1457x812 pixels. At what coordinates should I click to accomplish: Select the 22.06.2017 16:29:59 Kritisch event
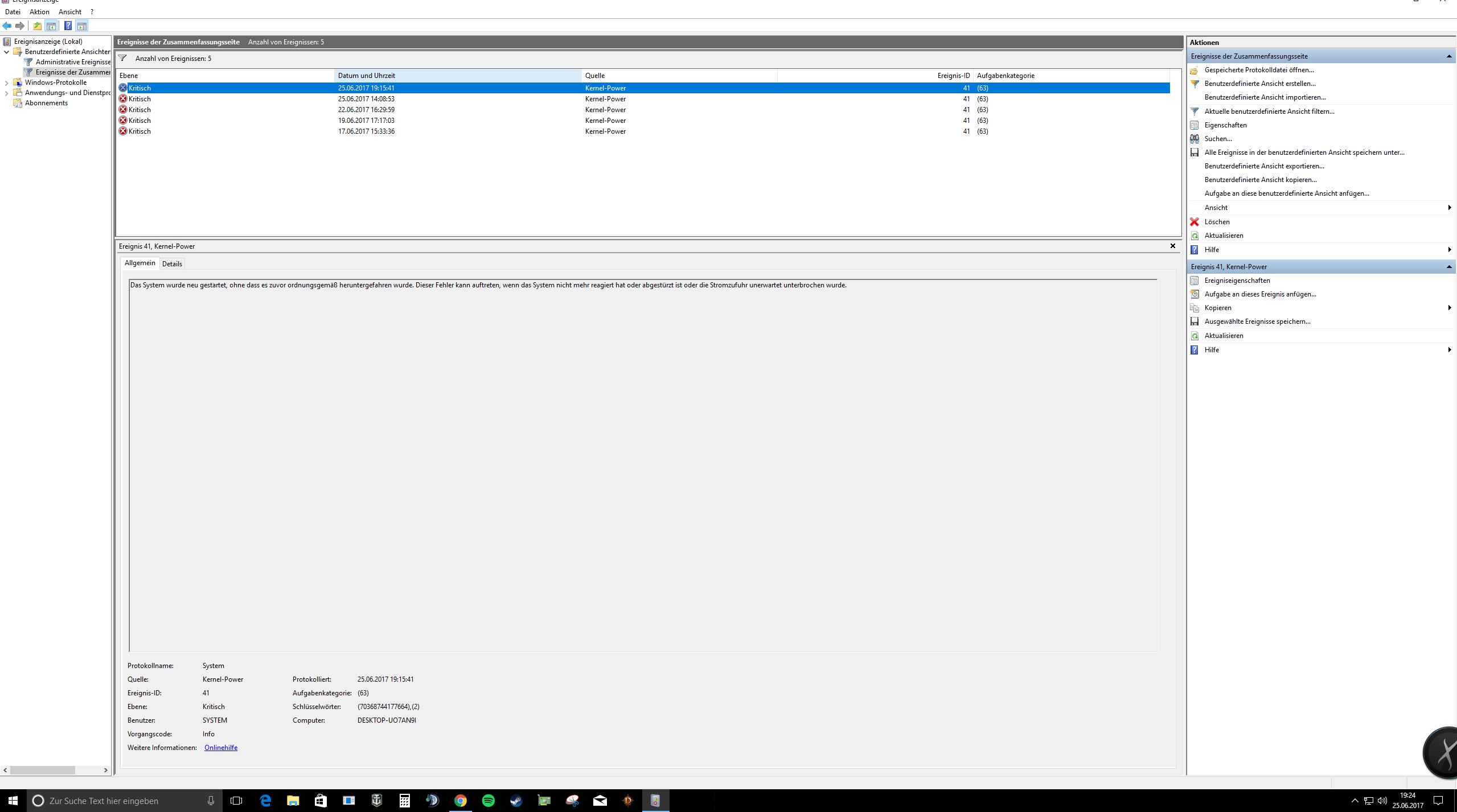[x=366, y=110]
